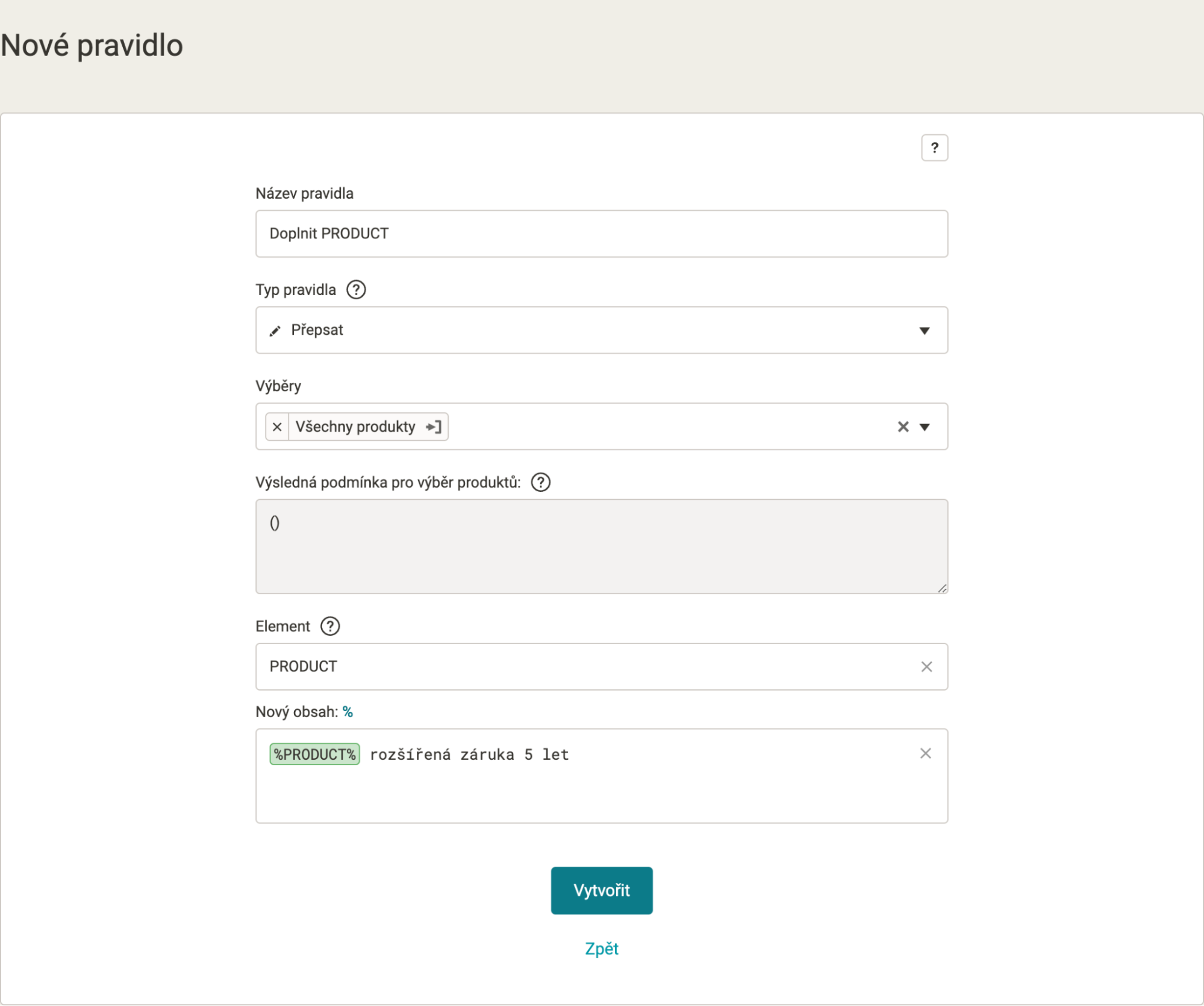Image resolution: width=1204 pixels, height=1006 pixels.
Task: Expand the Výběry dropdown arrow
Action: 925,427
